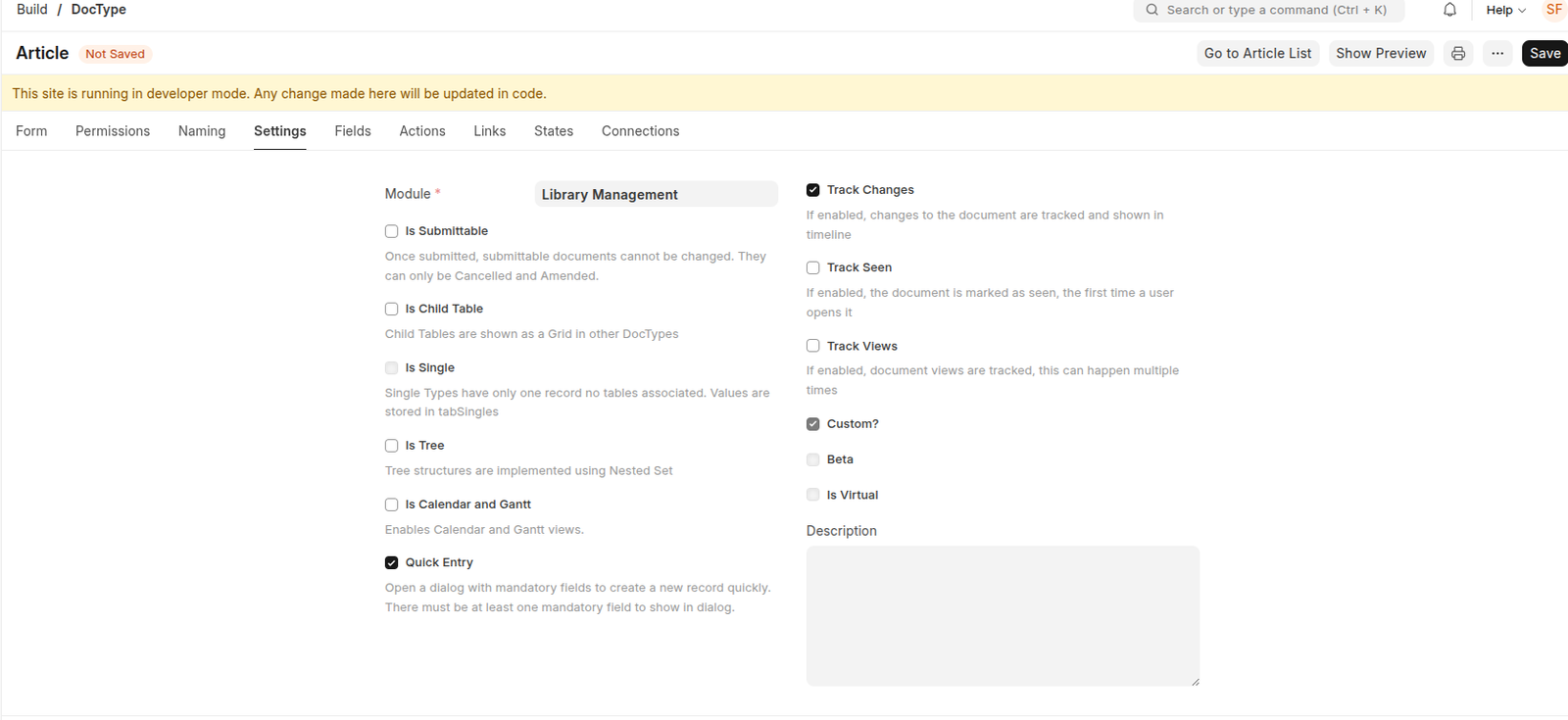Click the SF user avatar

[x=1554, y=10]
